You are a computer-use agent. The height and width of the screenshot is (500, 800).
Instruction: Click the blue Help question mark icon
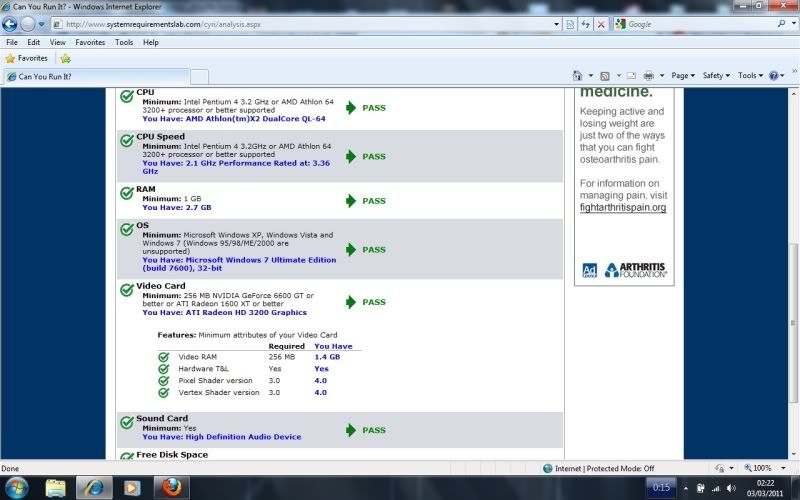click(x=773, y=76)
